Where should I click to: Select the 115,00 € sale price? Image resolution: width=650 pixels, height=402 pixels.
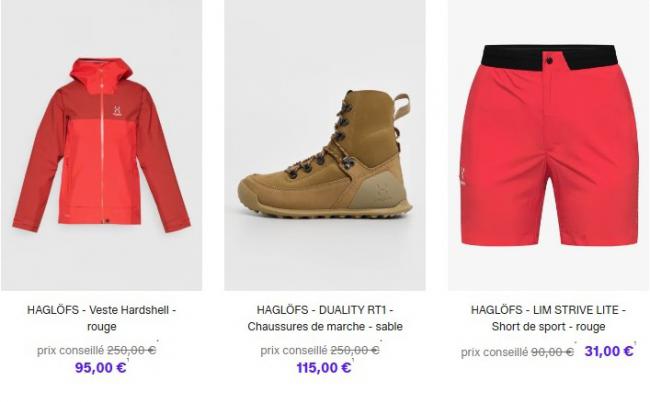(324, 368)
